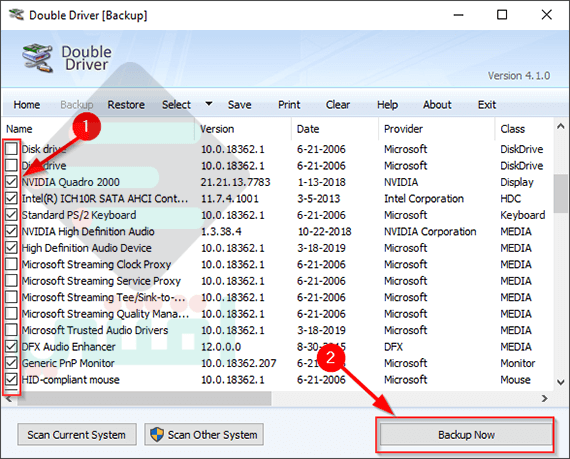Open the Select dropdown arrow
Image resolution: width=570 pixels, height=459 pixels.
pyautogui.click(x=209, y=104)
